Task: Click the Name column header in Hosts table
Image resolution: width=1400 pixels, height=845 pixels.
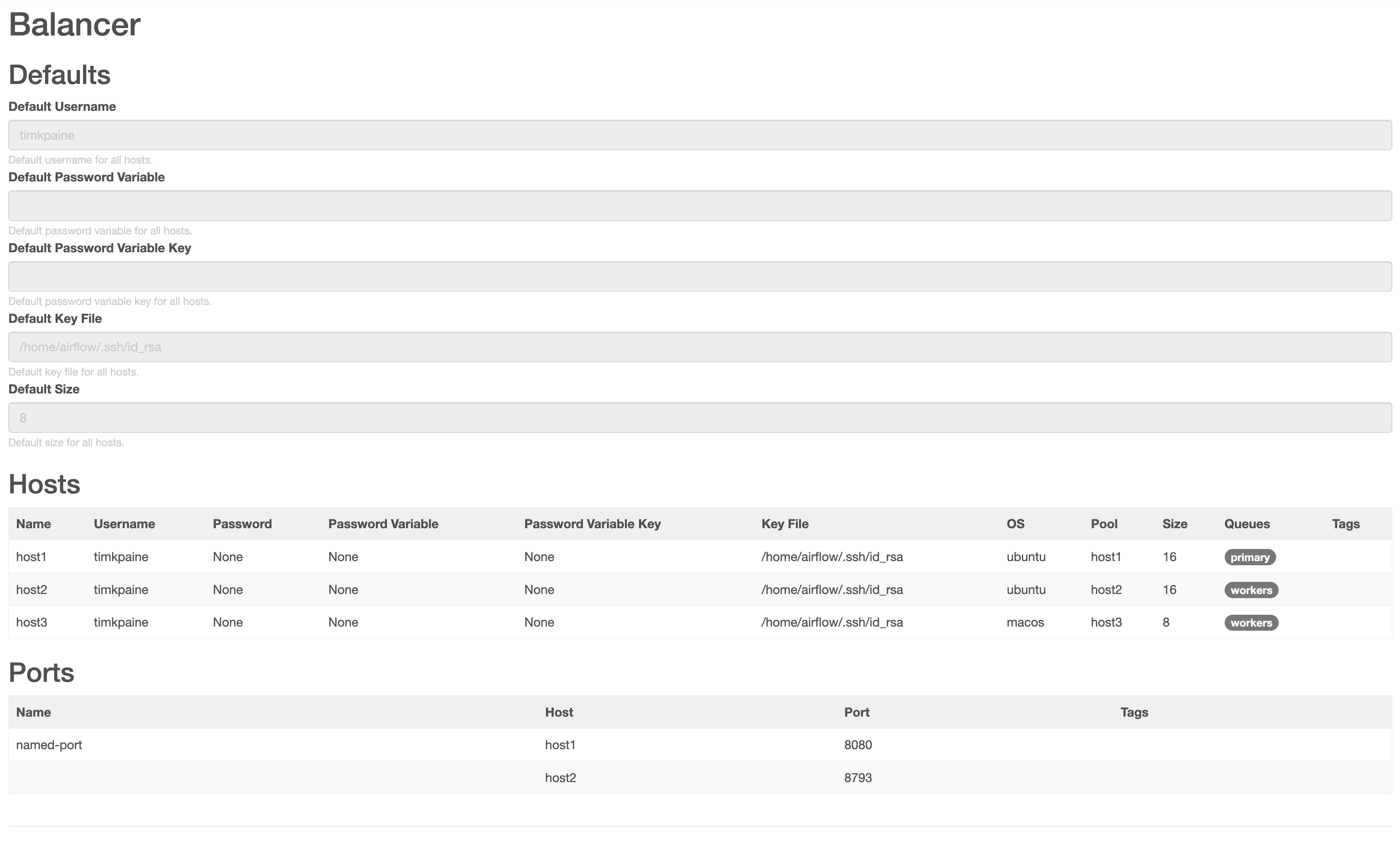Action: 34,523
